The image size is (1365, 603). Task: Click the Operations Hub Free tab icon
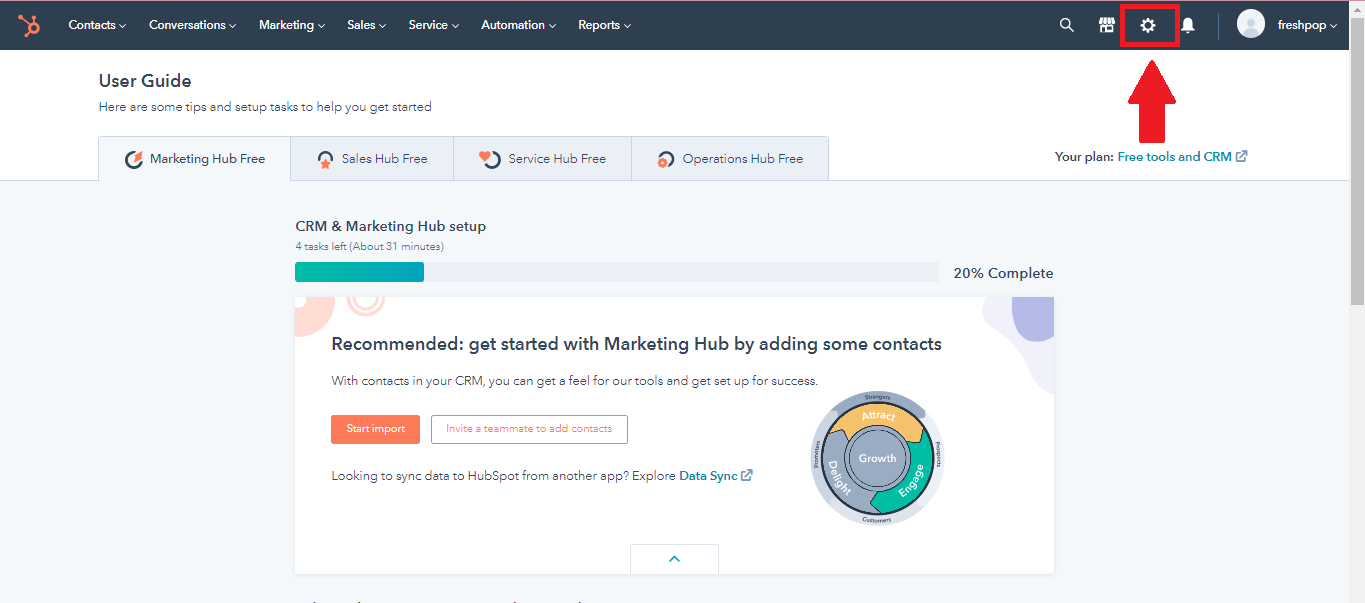click(665, 159)
